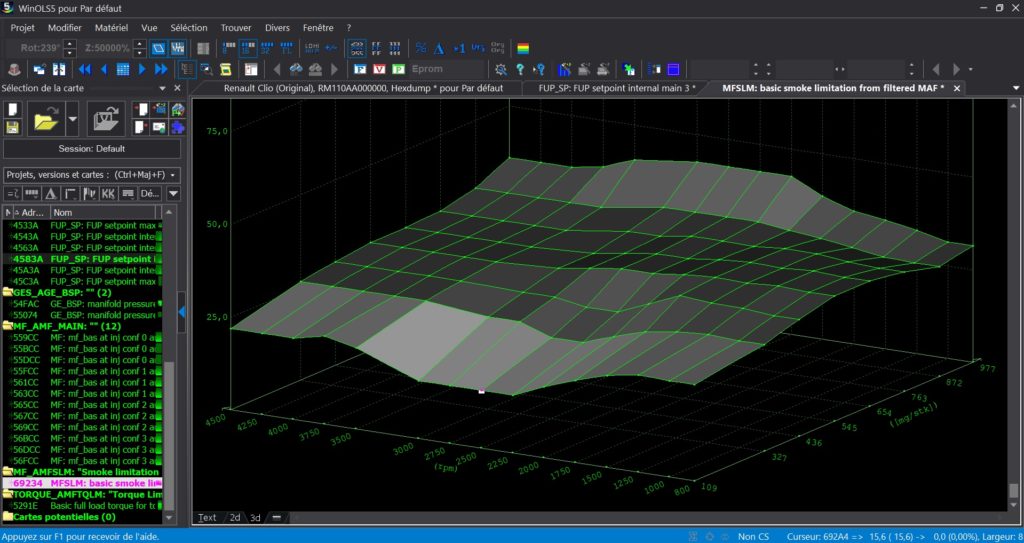The height and width of the screenshot is (543, 1024).
Task: Click the KK filter icon in map panel
Action: [108, 193]
